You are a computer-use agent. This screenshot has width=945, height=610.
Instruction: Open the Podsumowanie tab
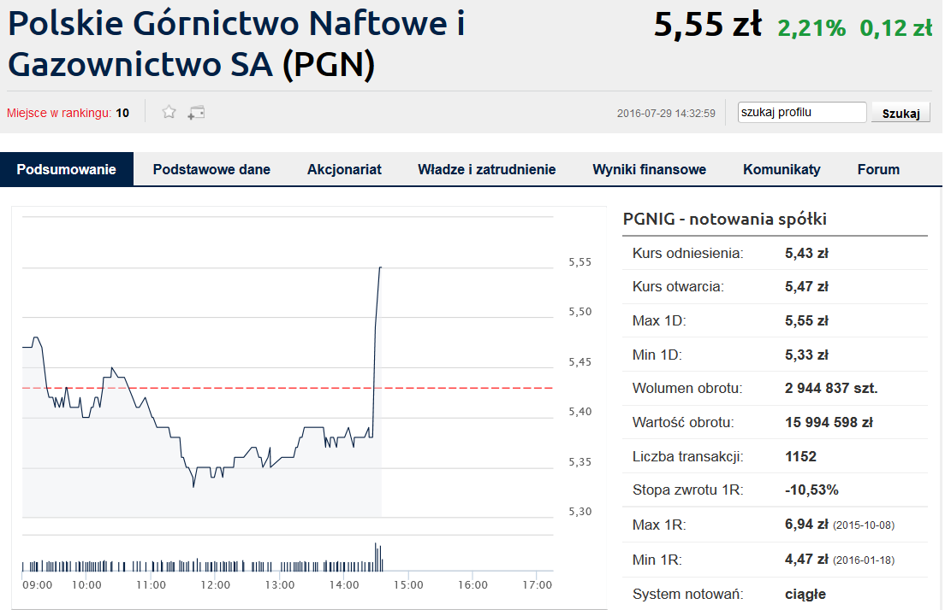pos(66,169)
